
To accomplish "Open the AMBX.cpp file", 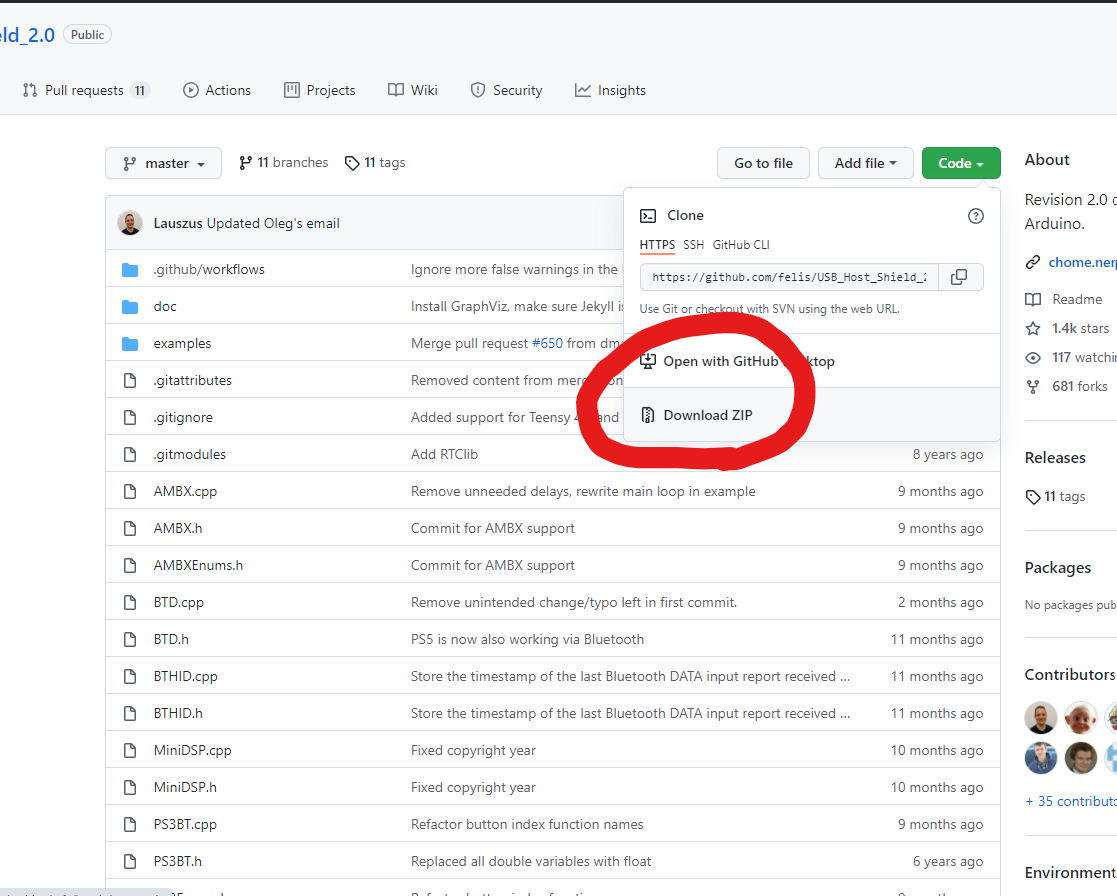I will tap(185, 491).
